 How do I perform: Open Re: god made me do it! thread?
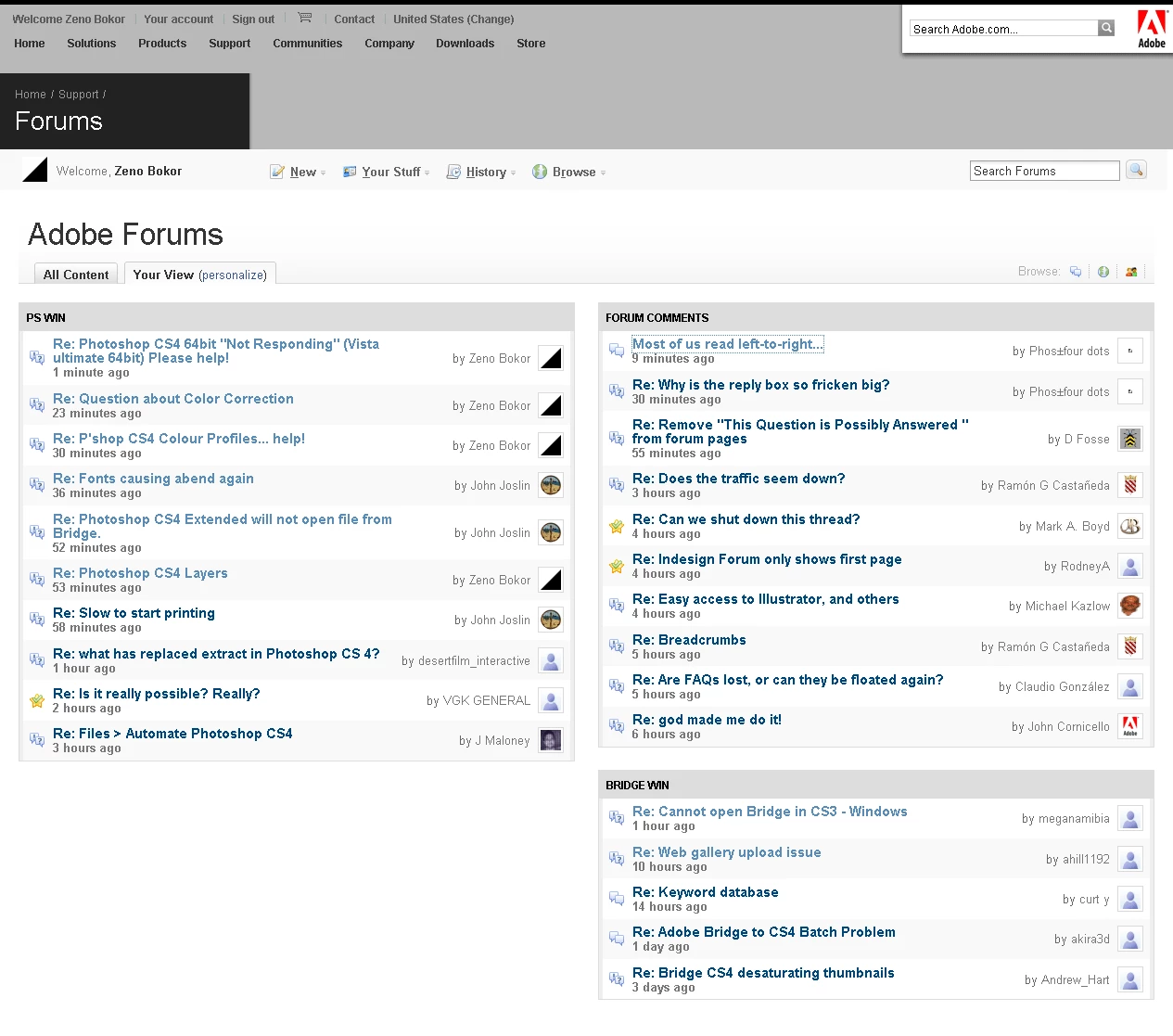(707, 720)
